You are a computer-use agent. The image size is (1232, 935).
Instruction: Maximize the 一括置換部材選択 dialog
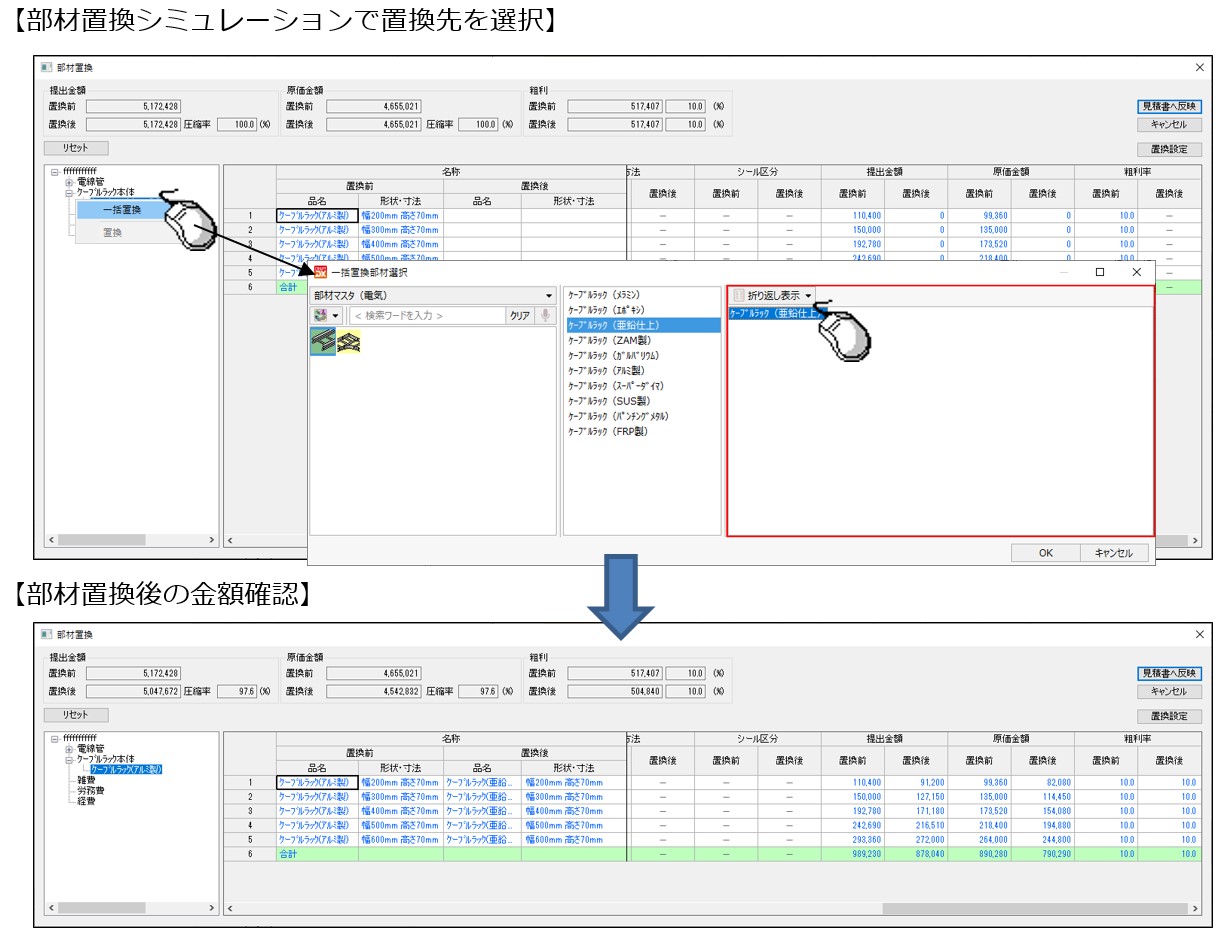pyautogui.click(x=1100, y=272)
